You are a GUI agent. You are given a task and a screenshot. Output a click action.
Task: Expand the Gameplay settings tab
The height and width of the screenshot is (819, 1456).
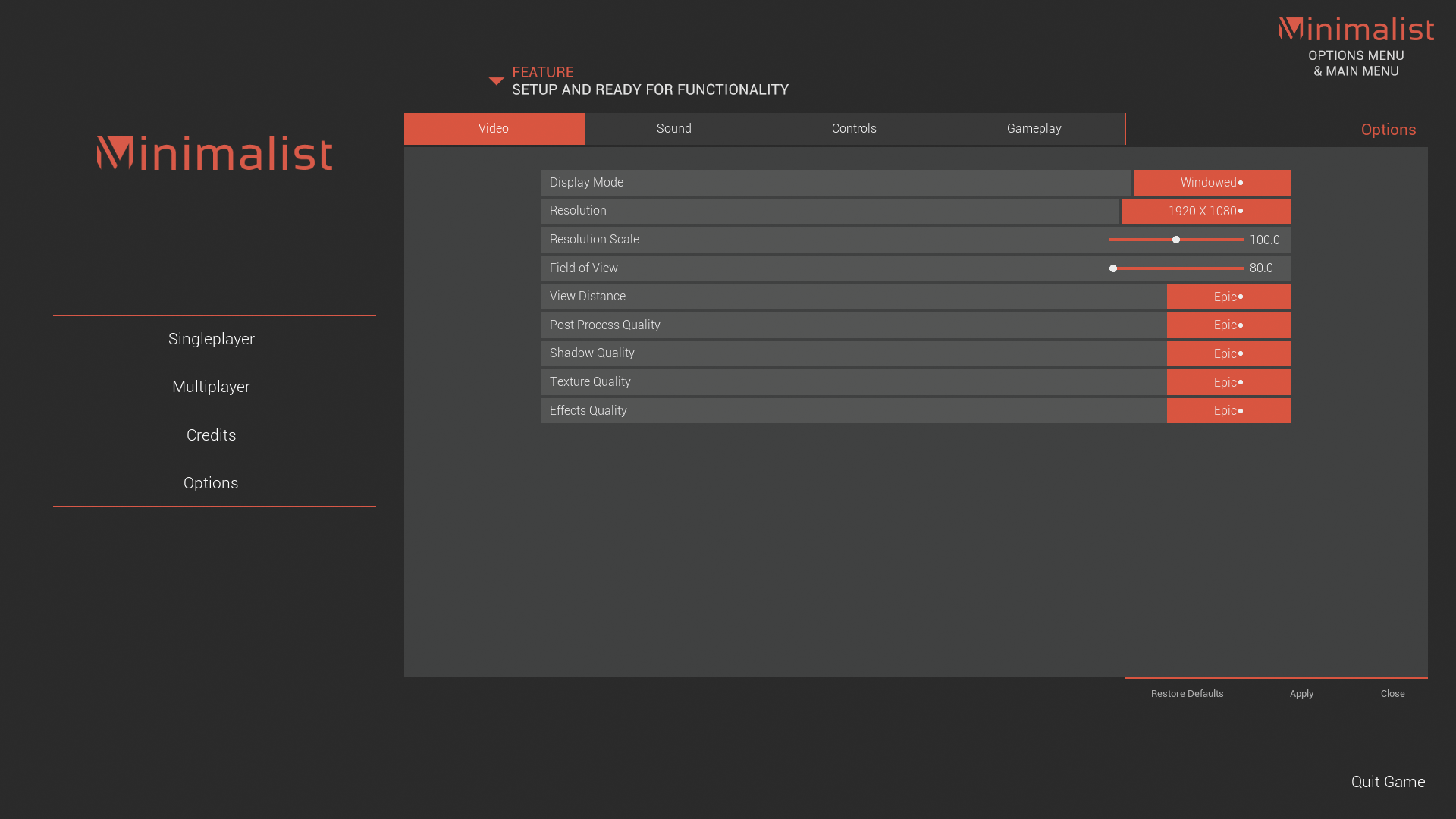[1033, 128]
